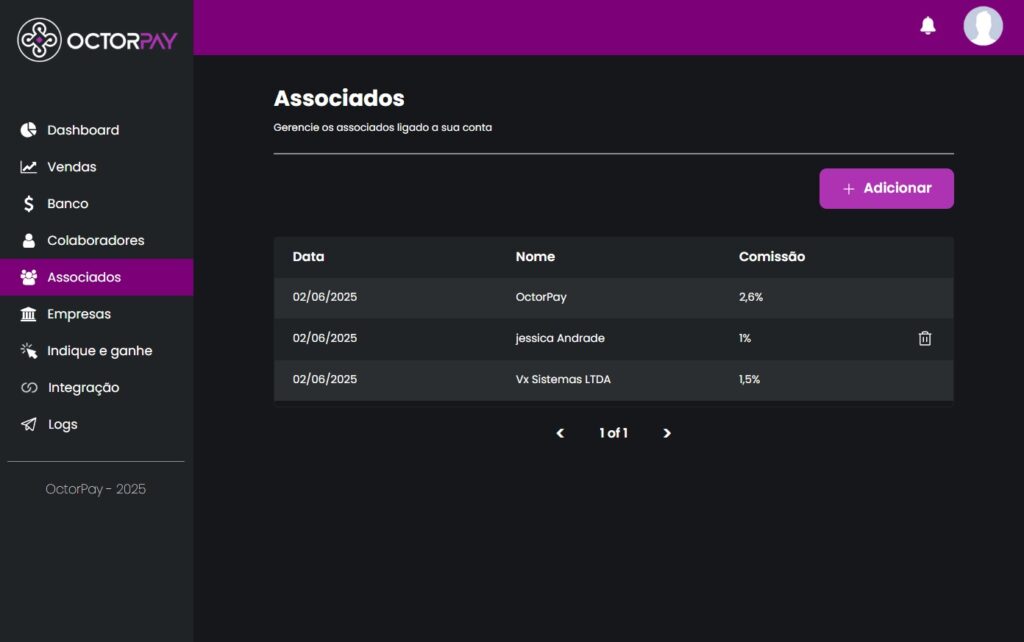Select the OctorPay name cell
Viewport: 1024px width, 642px height.
[541, 297]
